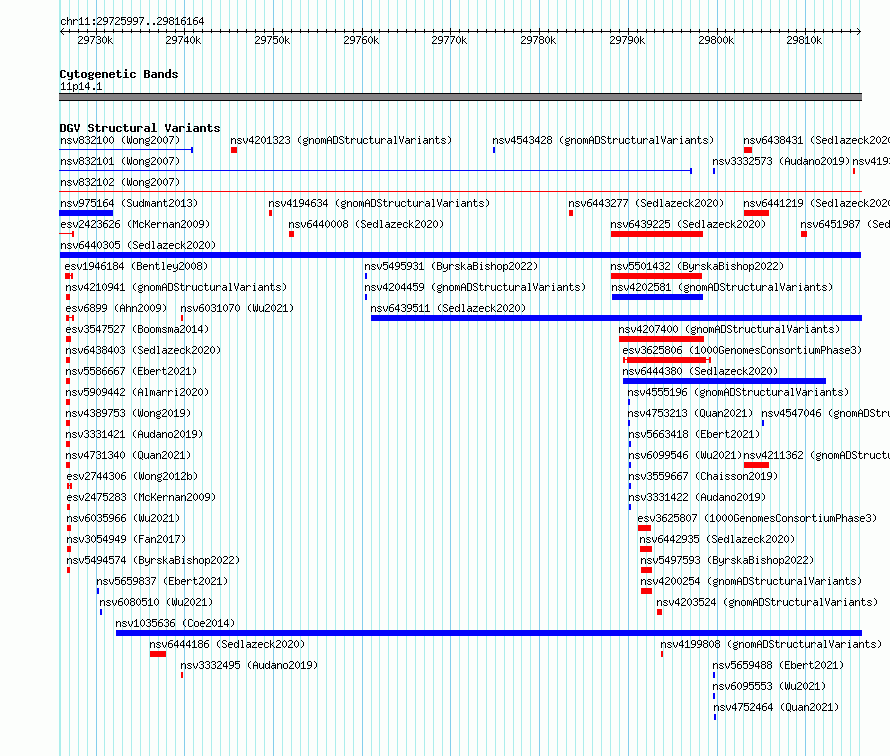This screenshot has height=756, width=890.
Task: Click nsv3332495 (Audano2019) label
Action: pyautogui.click(x=249, y=665)
